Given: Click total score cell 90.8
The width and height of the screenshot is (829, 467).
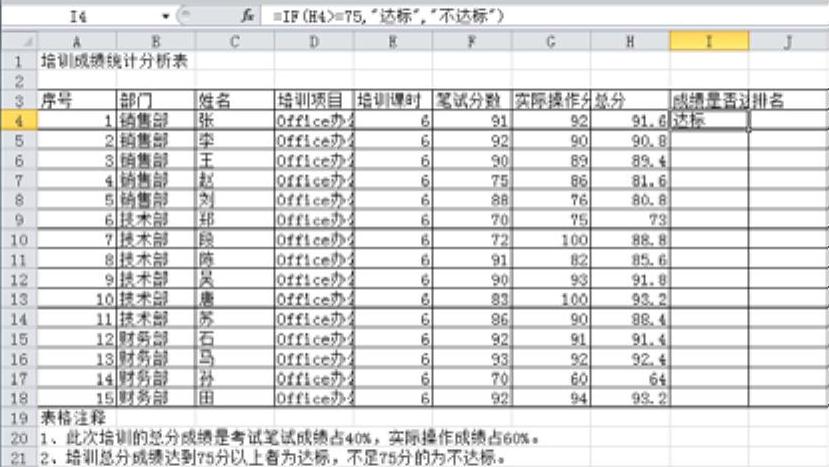Looking at the screenshot, I should pos(630,140).
